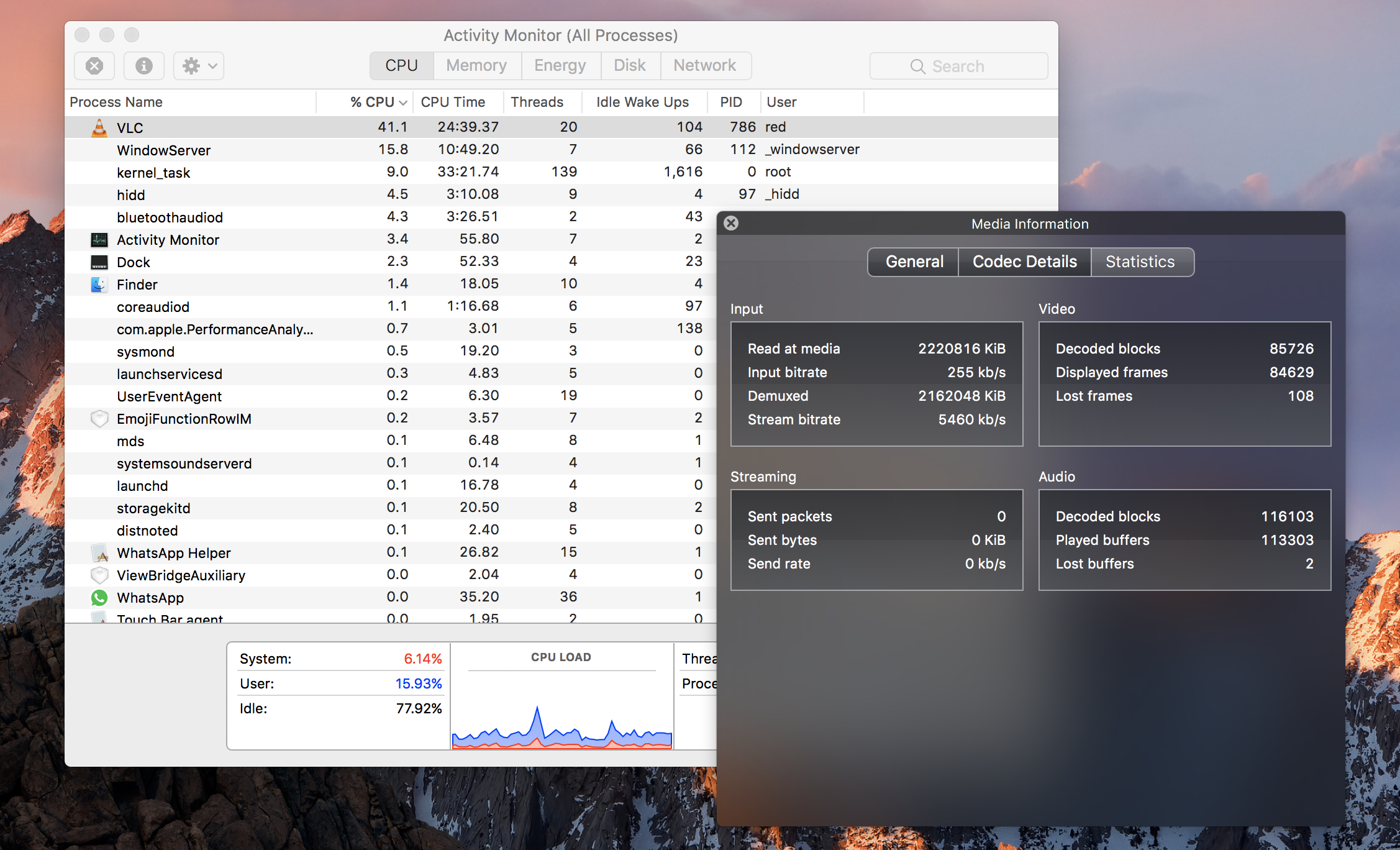Click the Lost frames 108 value
This screenshot has width=1400, height=850.
(x=1301, y=396)
